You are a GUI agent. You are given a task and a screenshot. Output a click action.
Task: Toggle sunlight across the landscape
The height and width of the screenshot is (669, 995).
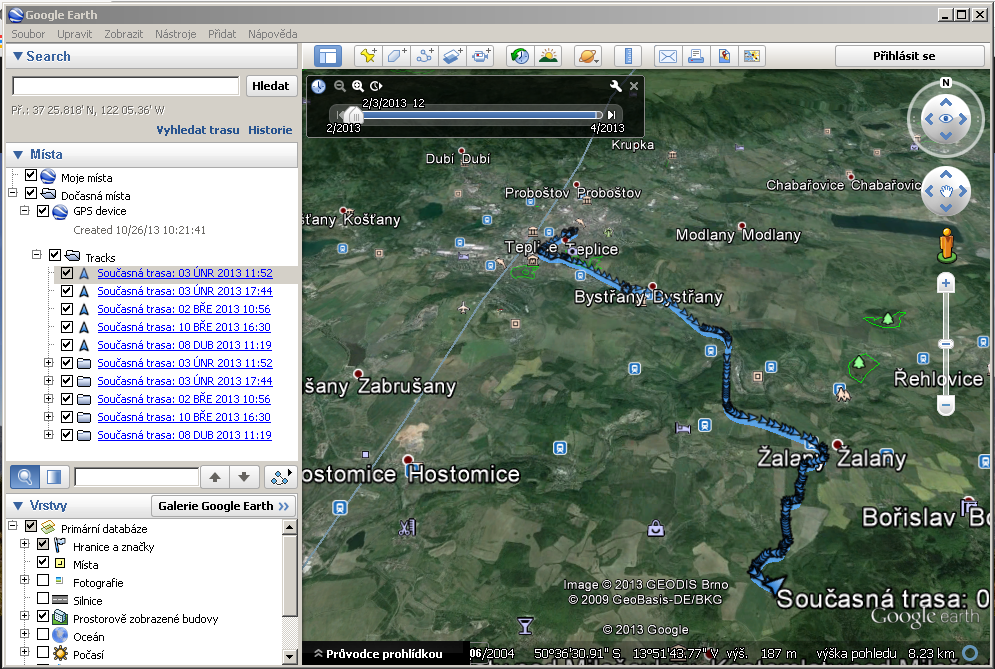click(x=548, y=56)
